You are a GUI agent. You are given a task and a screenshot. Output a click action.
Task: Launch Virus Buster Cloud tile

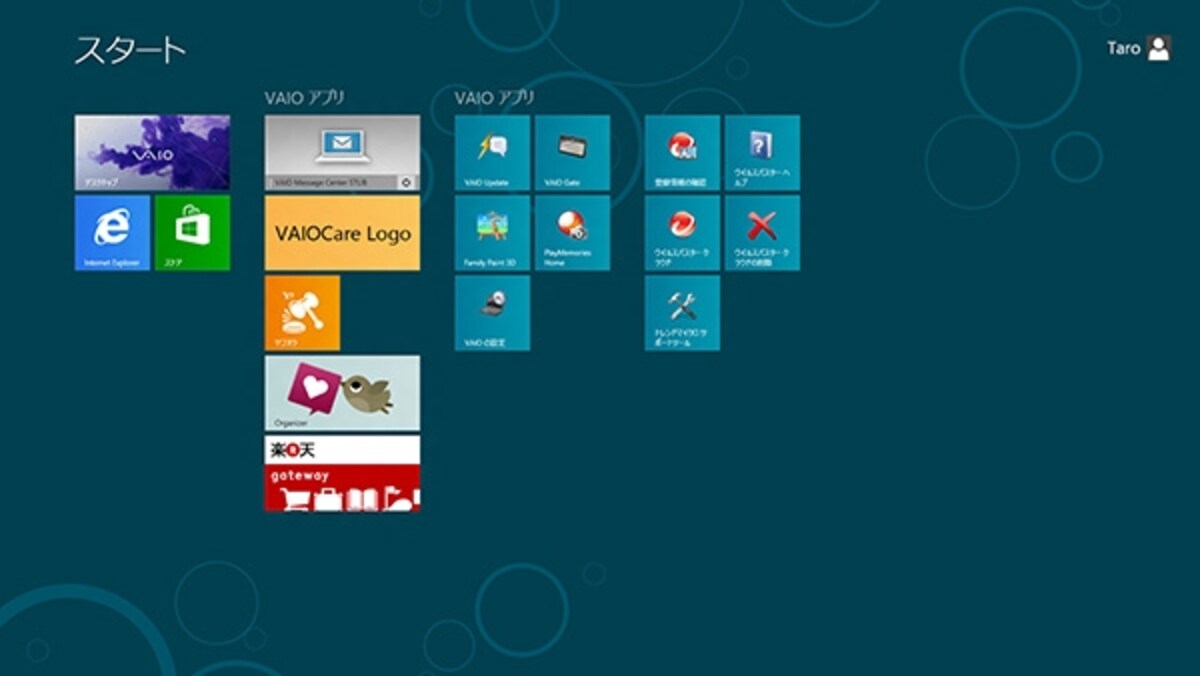tap(682, 233)
